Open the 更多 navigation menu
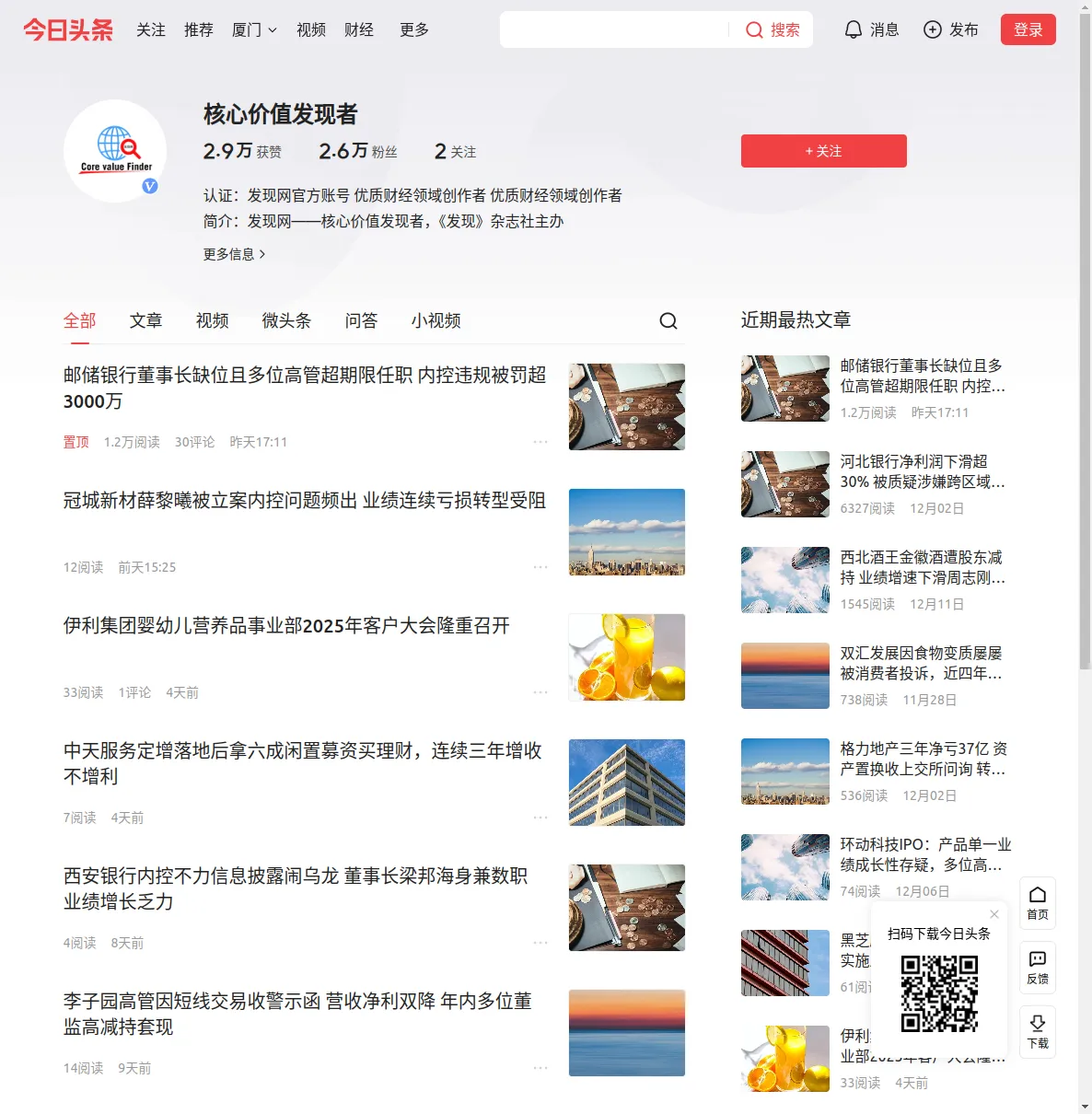The image size is (1092, 1114). 414,29
